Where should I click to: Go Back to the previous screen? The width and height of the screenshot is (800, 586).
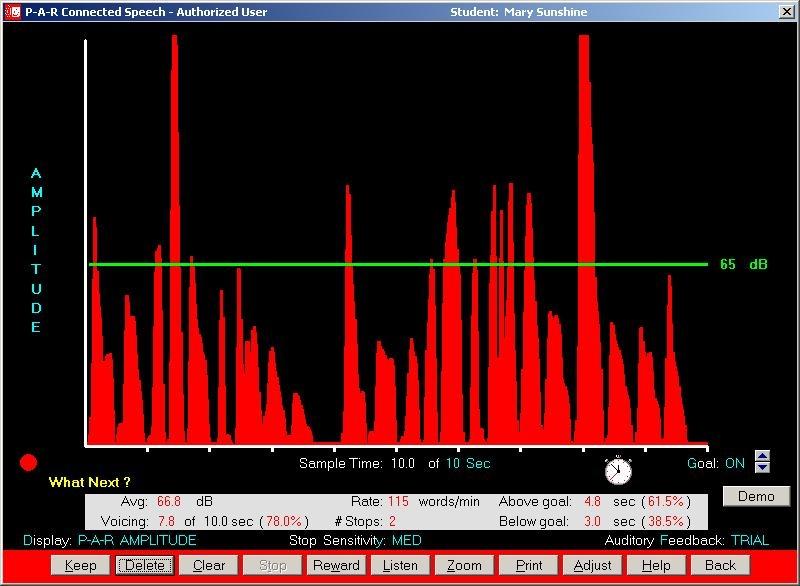coord(720,565)
